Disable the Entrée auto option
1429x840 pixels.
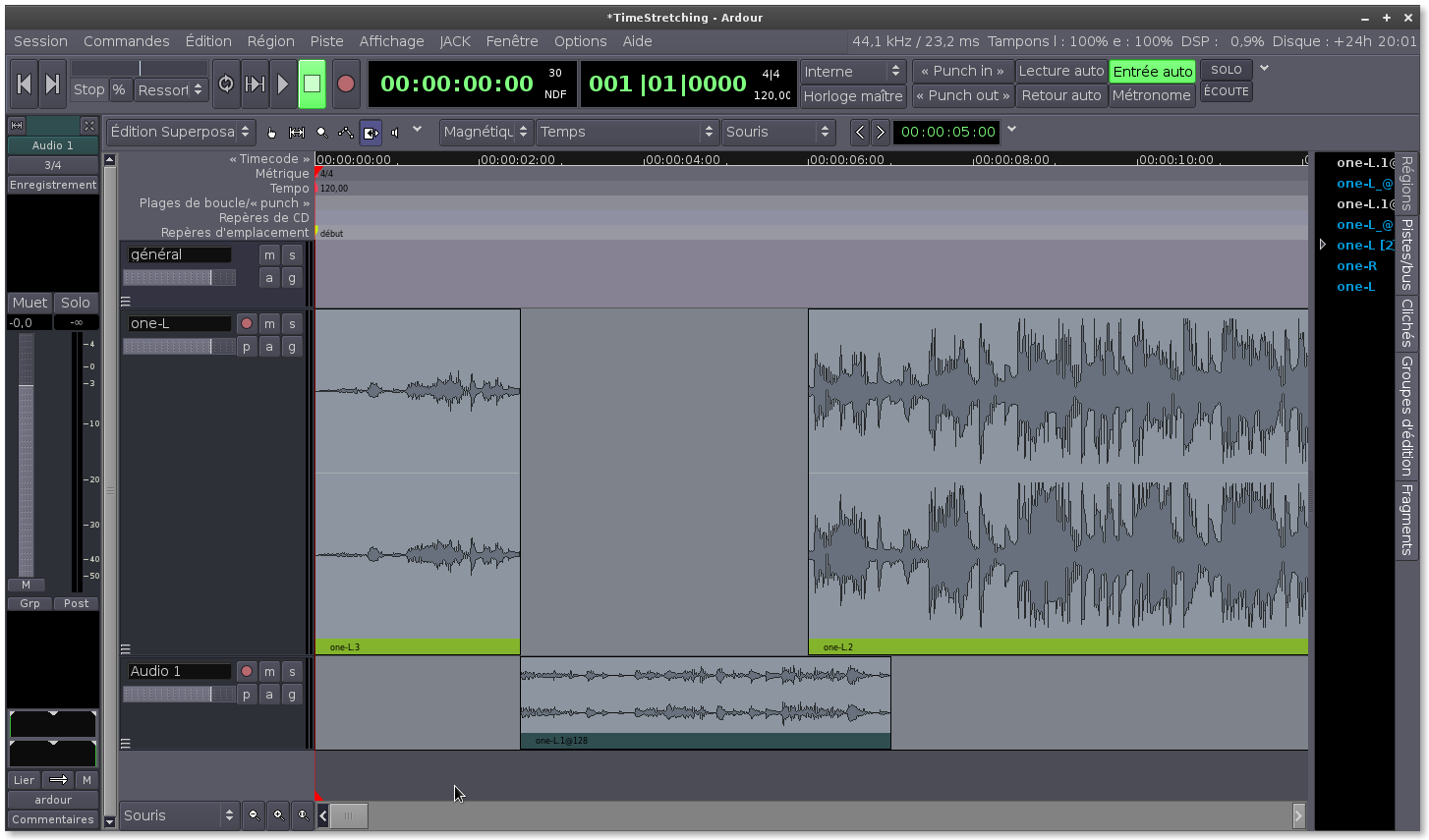tap(1152, 72)
